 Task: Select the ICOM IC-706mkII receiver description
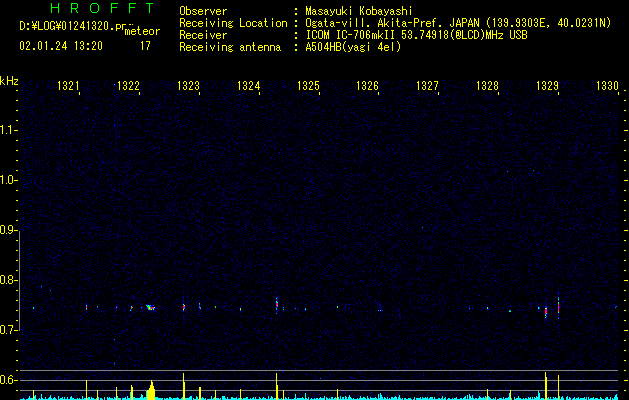coord(416,35)
